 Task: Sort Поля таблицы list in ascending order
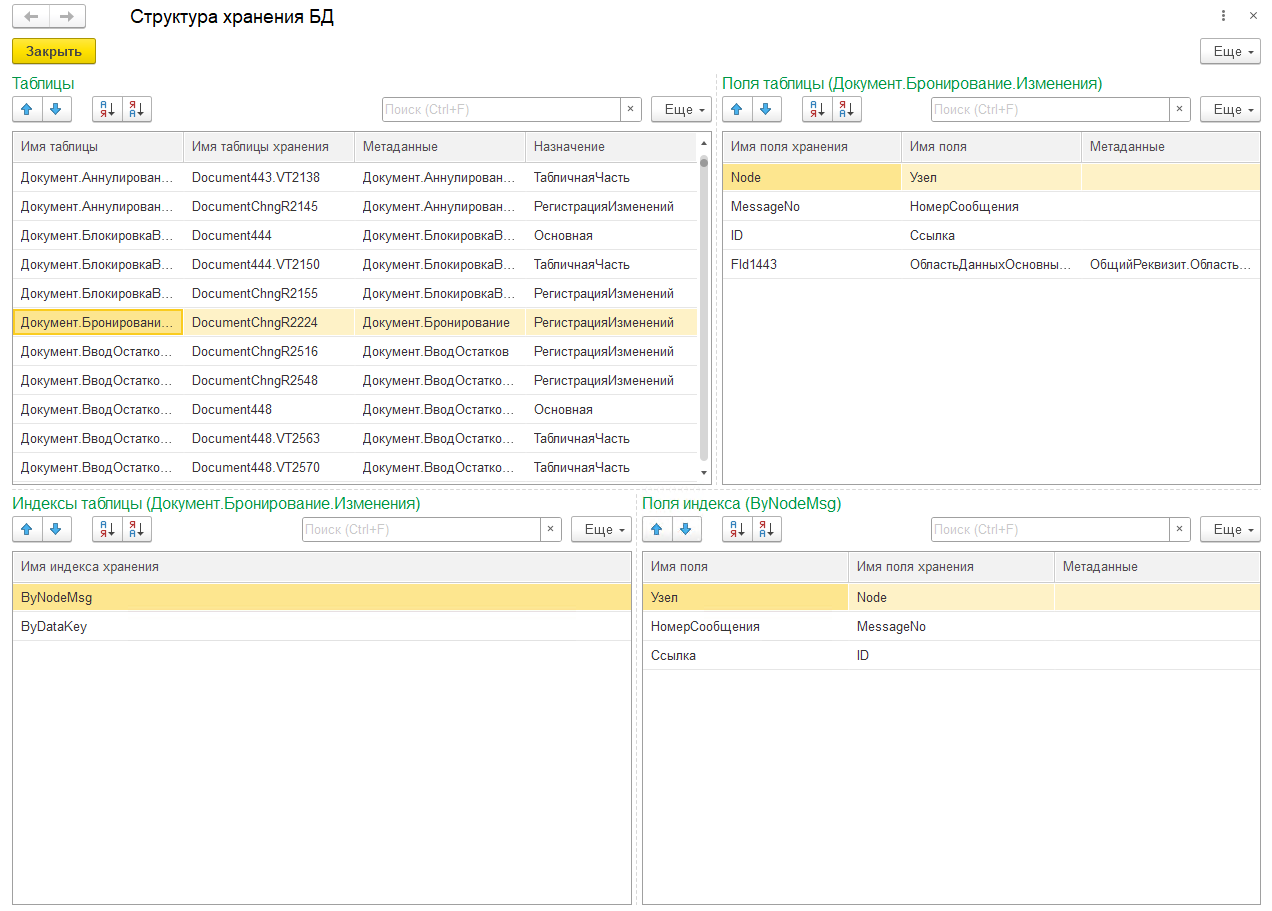[x=817, y=109]
